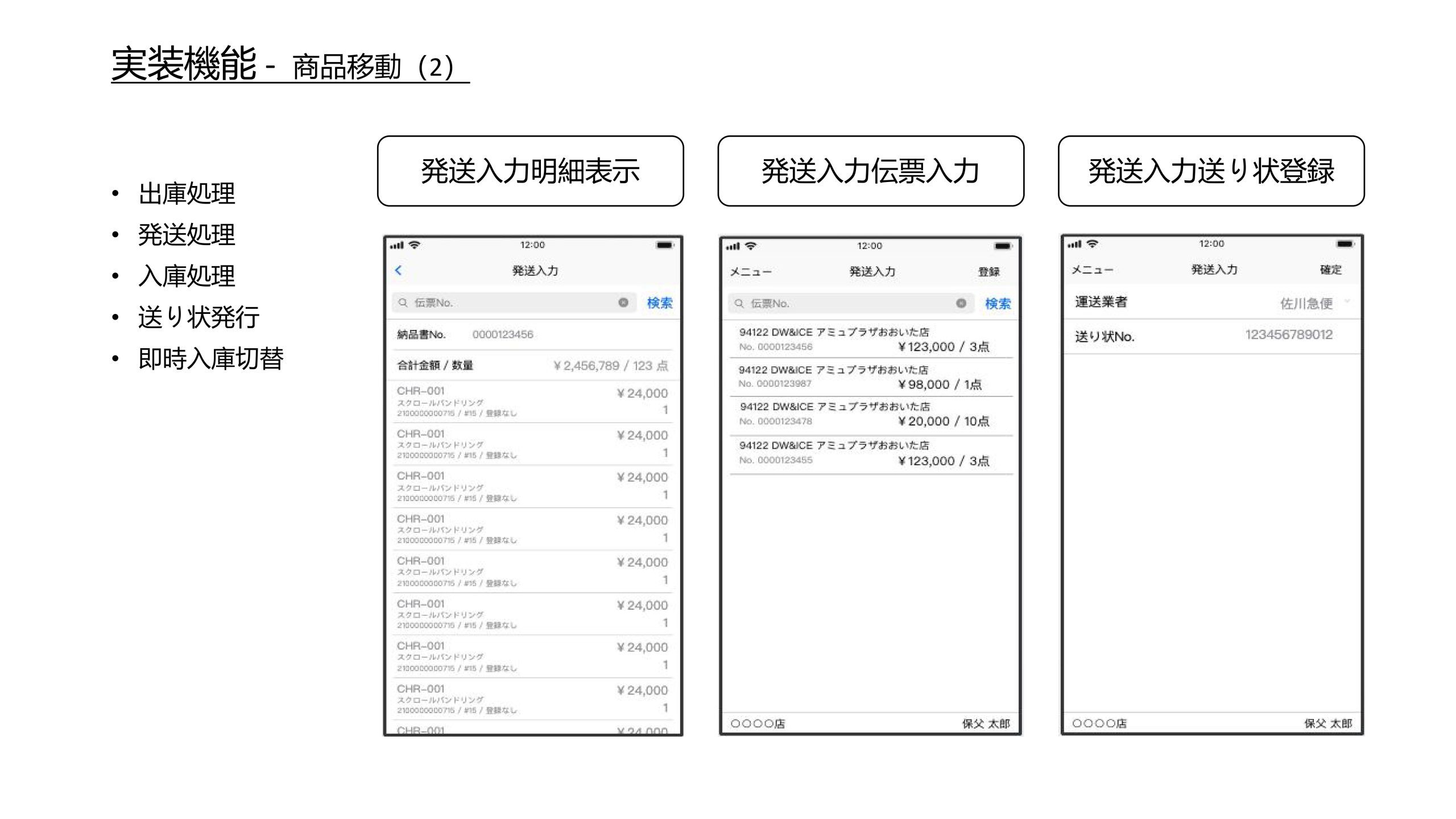Clear search field in first phone screen
Image resolution: width=1456 pixels, height=819 pixels.
coord(623,303)
